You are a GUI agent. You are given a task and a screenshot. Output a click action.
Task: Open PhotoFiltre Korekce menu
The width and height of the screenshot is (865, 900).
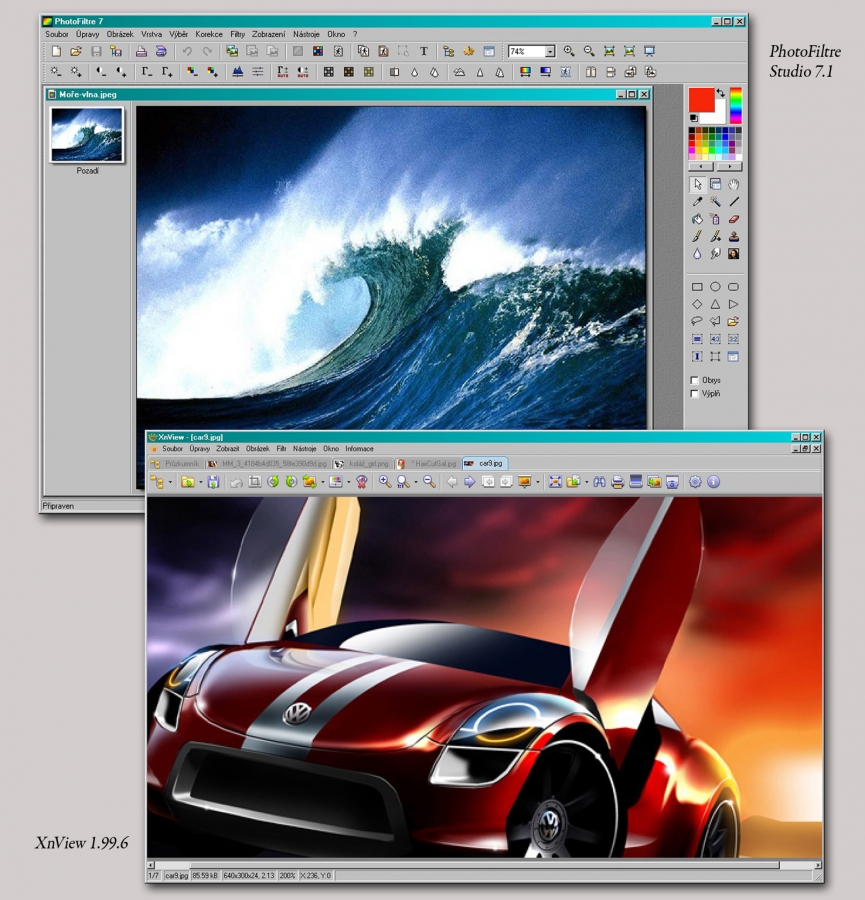coord(209,34)
